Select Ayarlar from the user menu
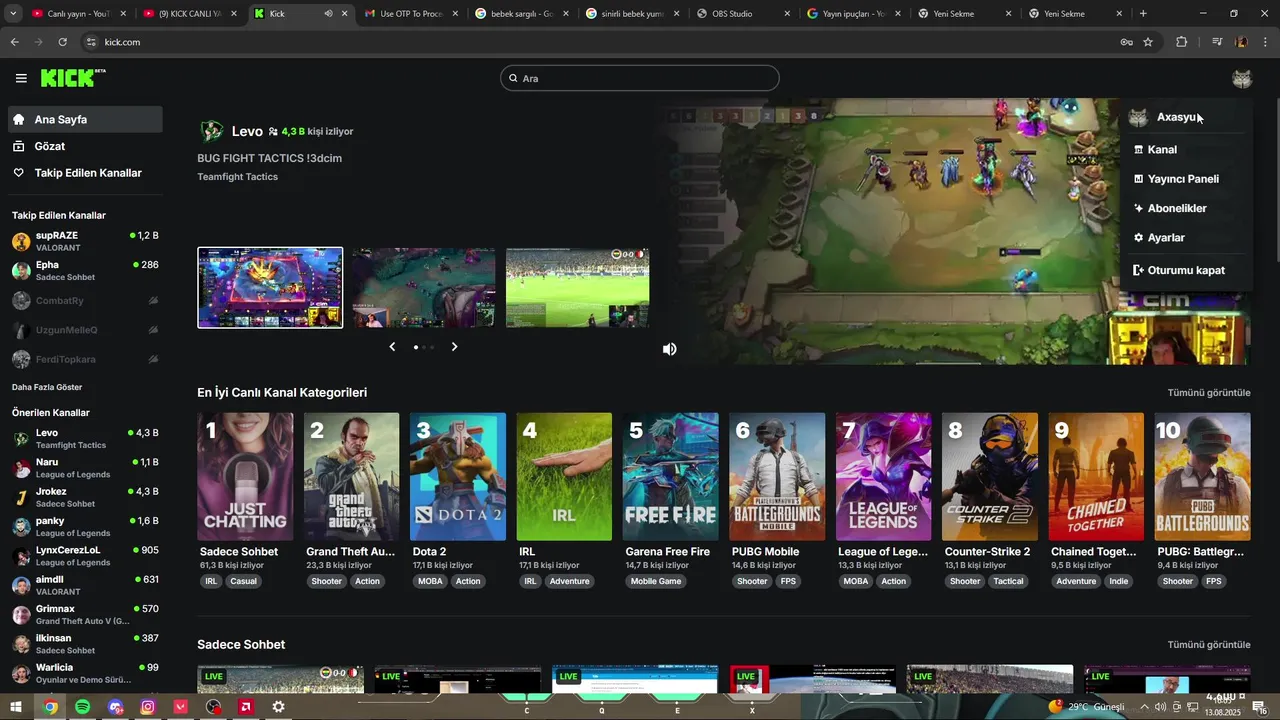This screenshot has width=1280, height=720. pos(1186,238)
